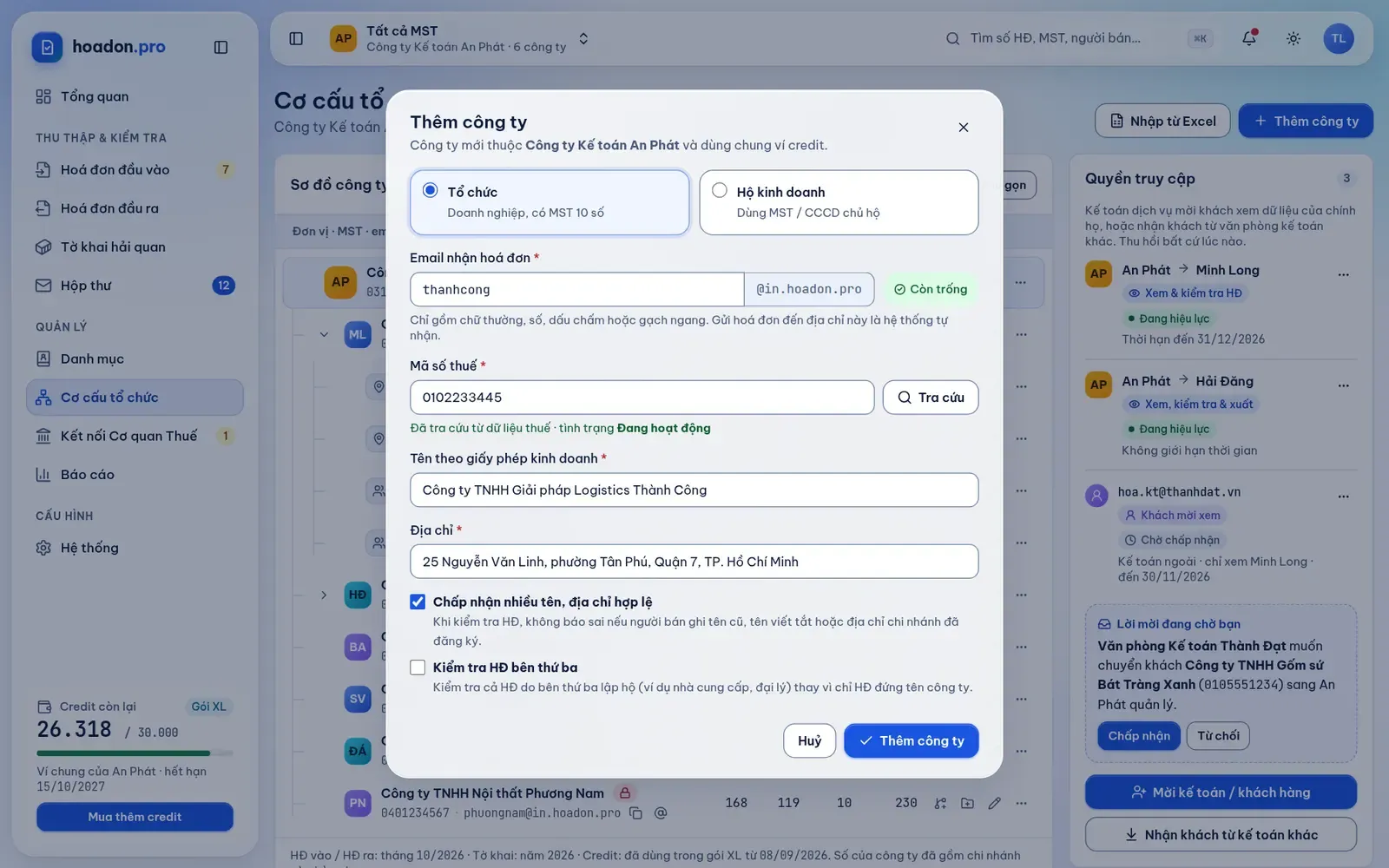The width and height of the screenshot is (1389, 868).
Task: Click the lock badge next to Phương Nam
Action: point(624,792)
